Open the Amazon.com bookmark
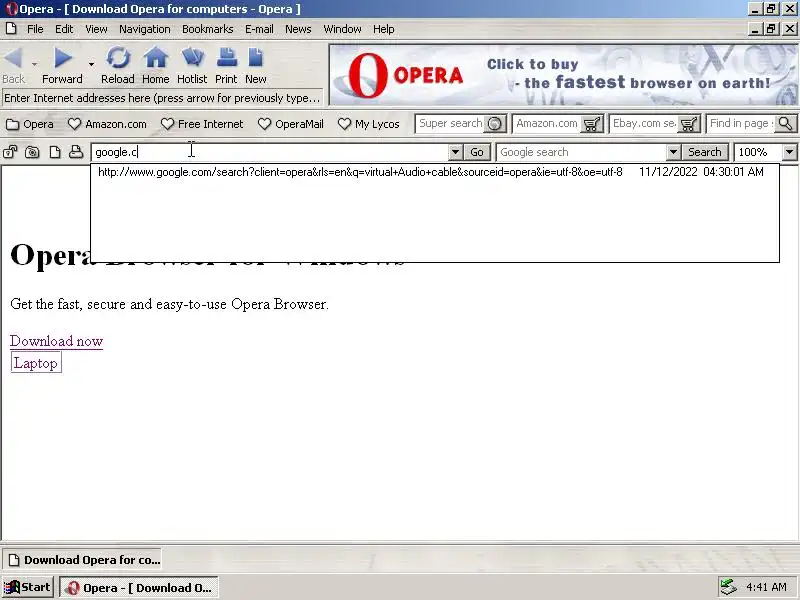The width and height of the screenshot is (800, 600). 108,124
